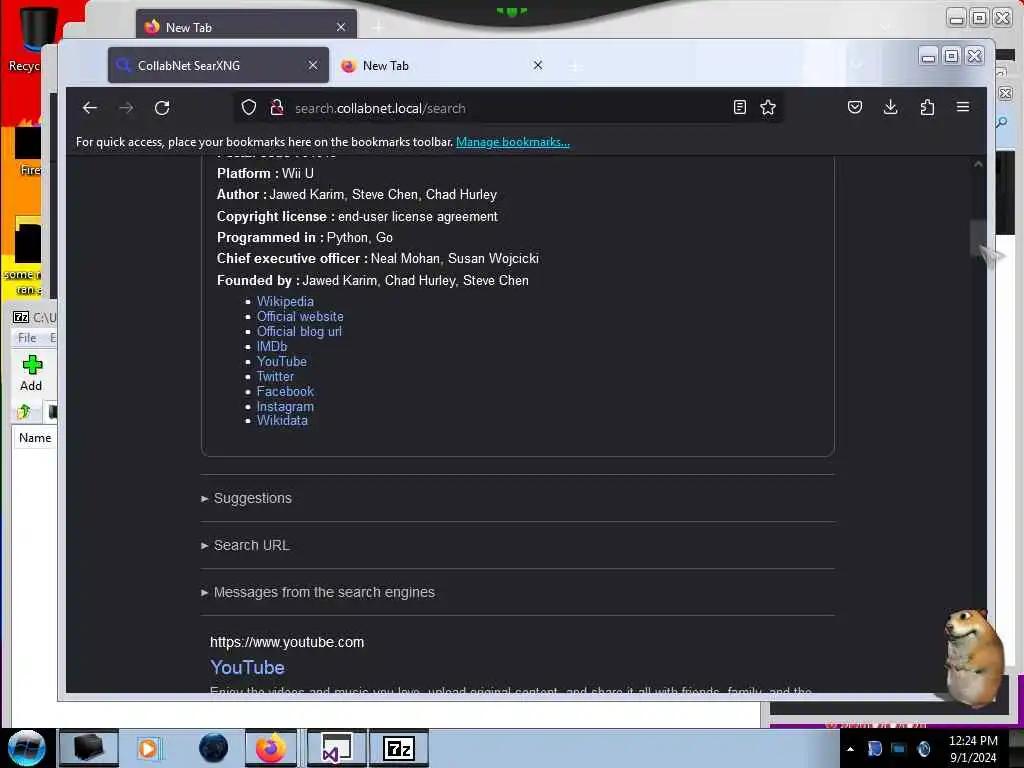Open the Wikipedia link
Viewport: 1024px width, 768px height.
pos(285,301)
